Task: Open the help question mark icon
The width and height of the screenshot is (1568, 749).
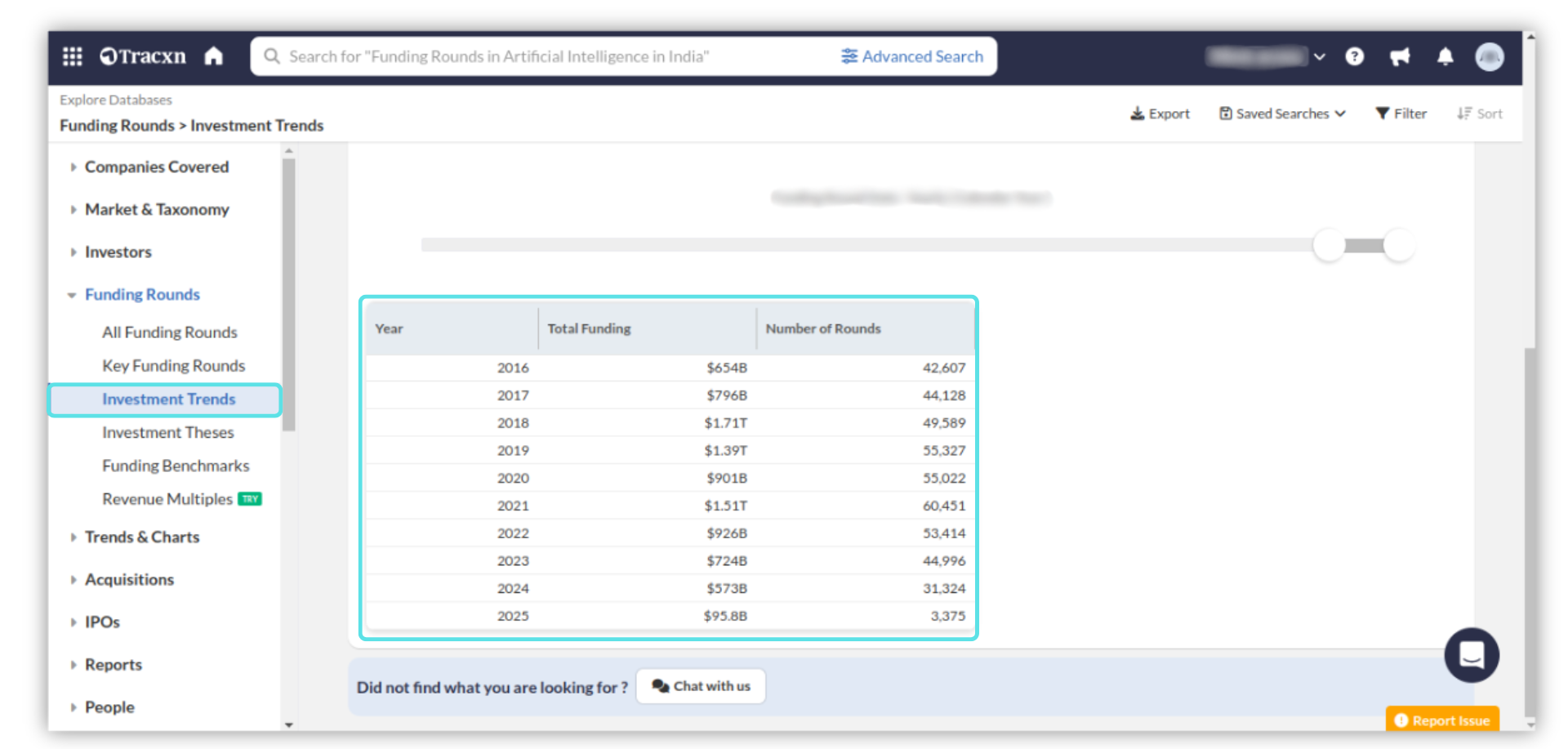Action: [1354, 56]
